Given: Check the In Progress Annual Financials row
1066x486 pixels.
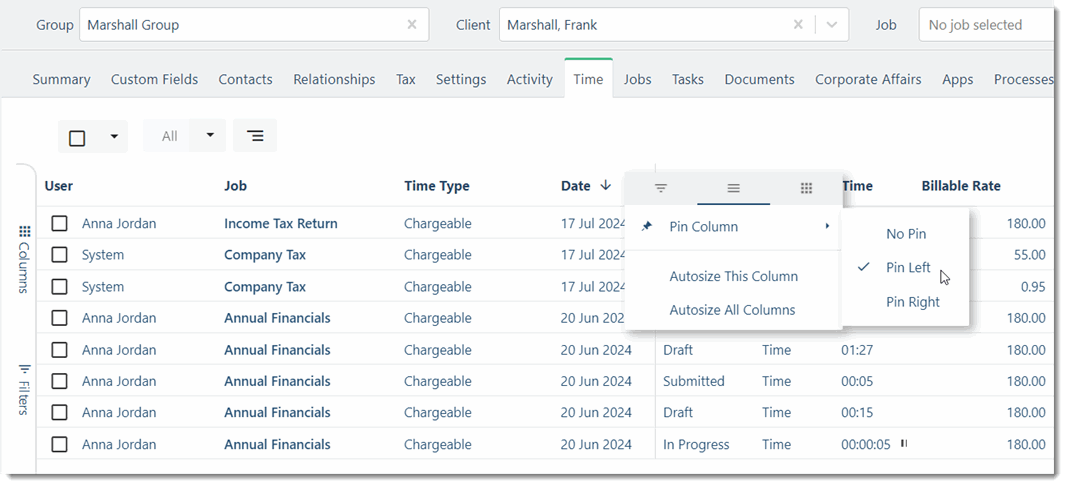Looking at the screenshot, I should pyautogui.click(x=60, y=445).
